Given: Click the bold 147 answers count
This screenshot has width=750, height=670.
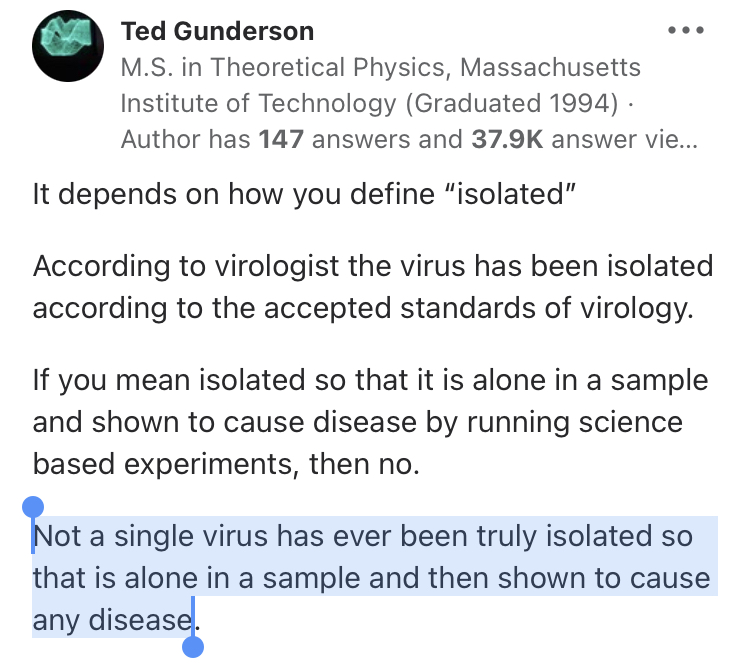Looking at the screenshot, I should coord(281,140).
